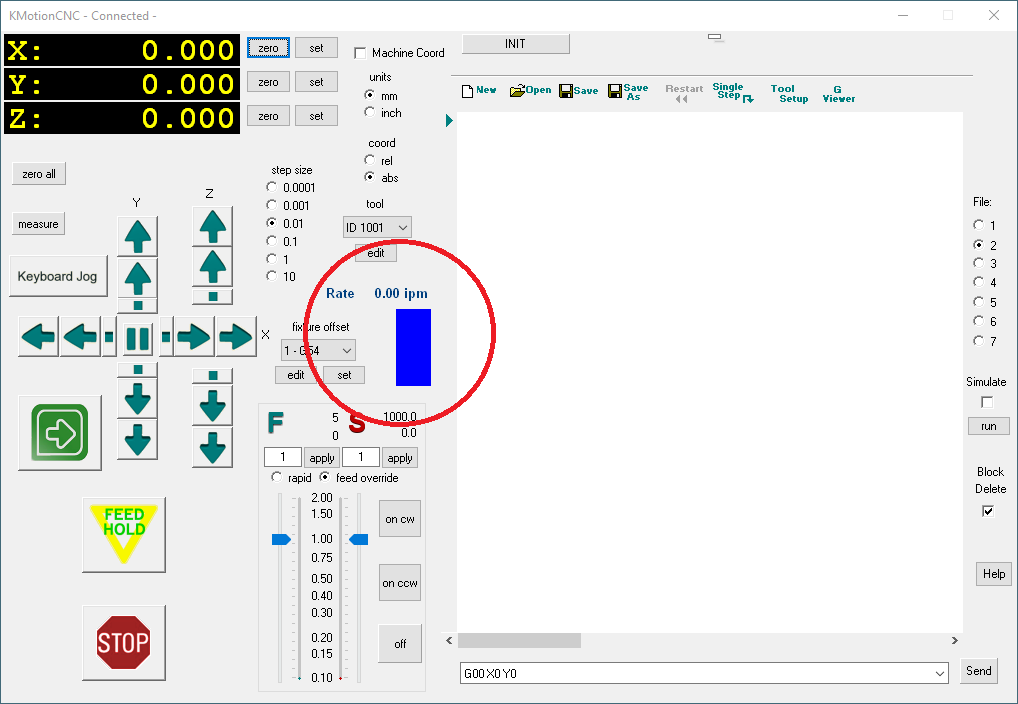1018x704 pixels.
Task: Select the inch units radio button
Action: tap(370, 113)
